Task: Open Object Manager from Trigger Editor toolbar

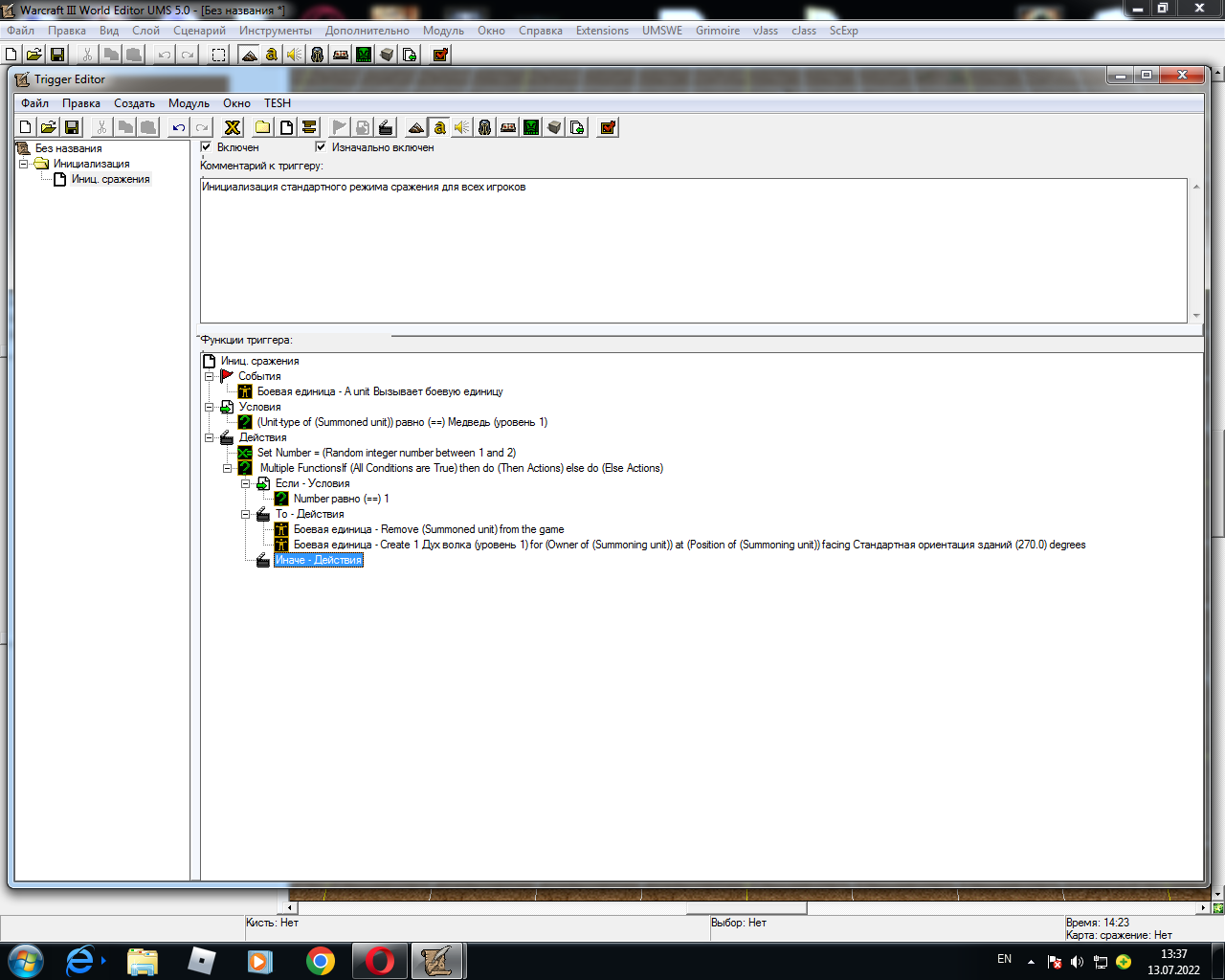Action: point(554,127)
